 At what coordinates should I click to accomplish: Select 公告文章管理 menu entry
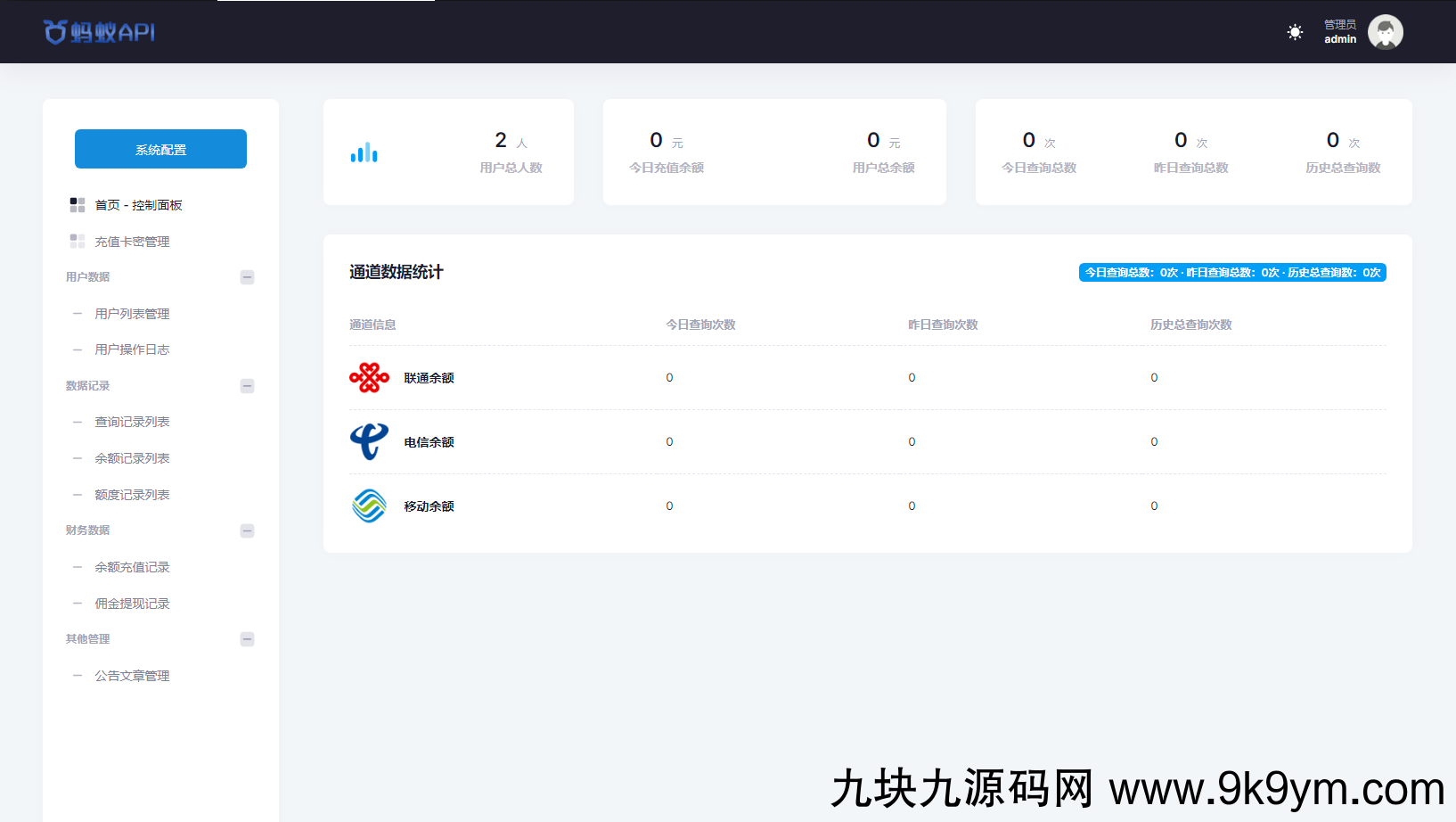132,676
